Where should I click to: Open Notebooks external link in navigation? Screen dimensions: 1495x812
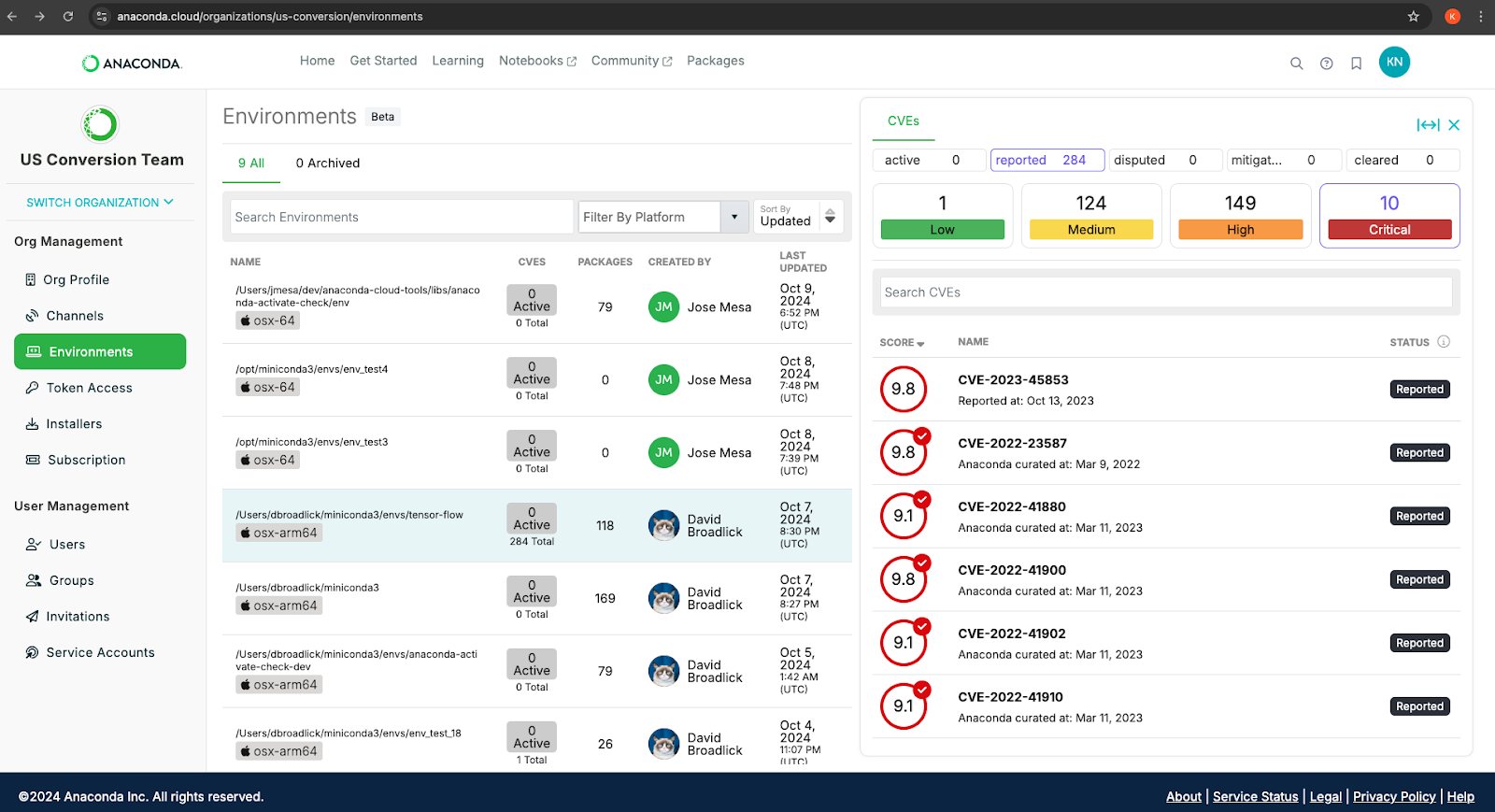coord(537,61)
